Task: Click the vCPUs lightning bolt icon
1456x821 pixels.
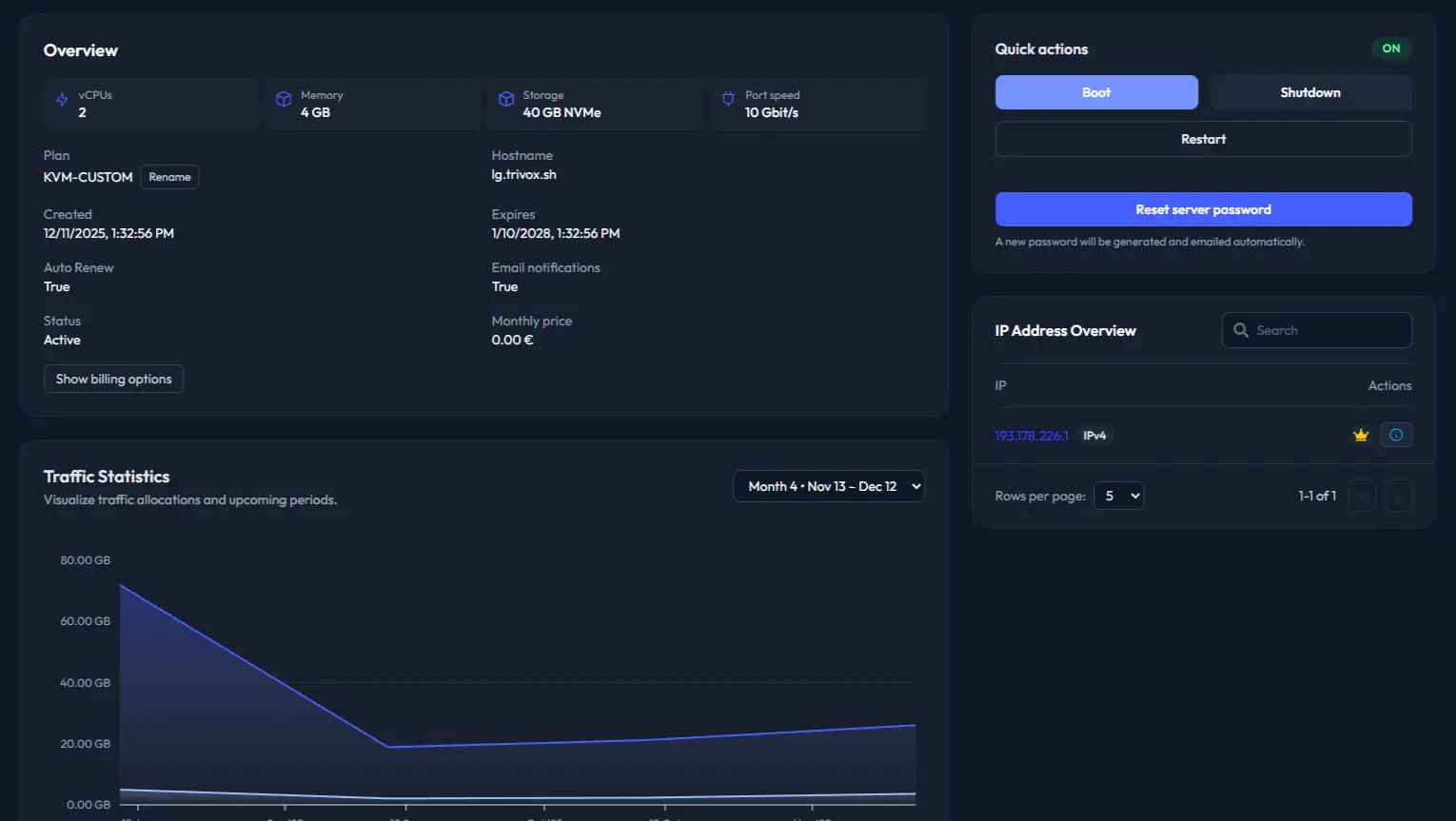Action: click(x=62, y=100)
